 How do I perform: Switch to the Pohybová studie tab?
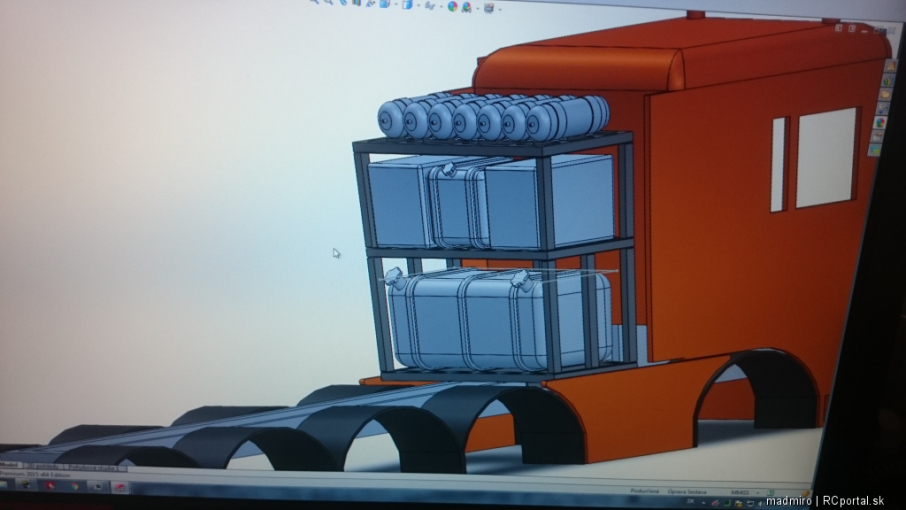(91, 468)
